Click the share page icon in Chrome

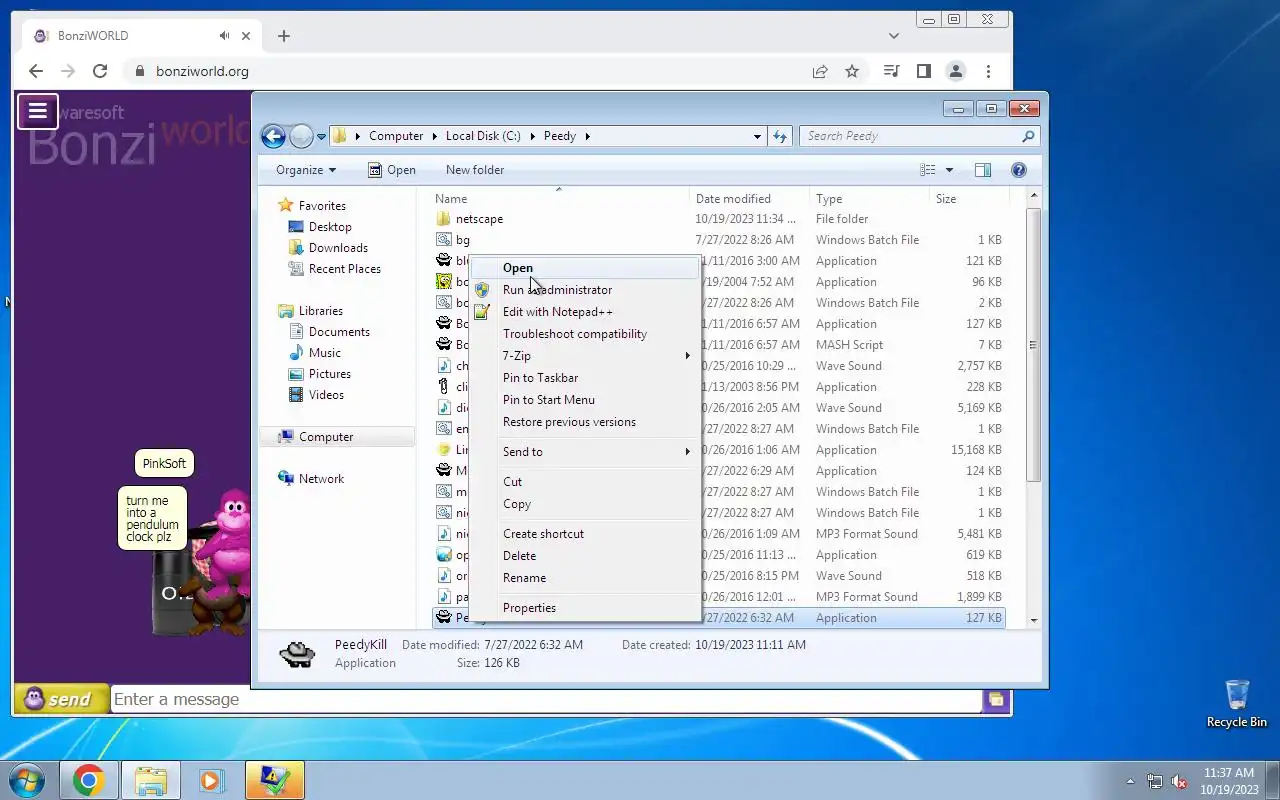(x=820, y=71)
